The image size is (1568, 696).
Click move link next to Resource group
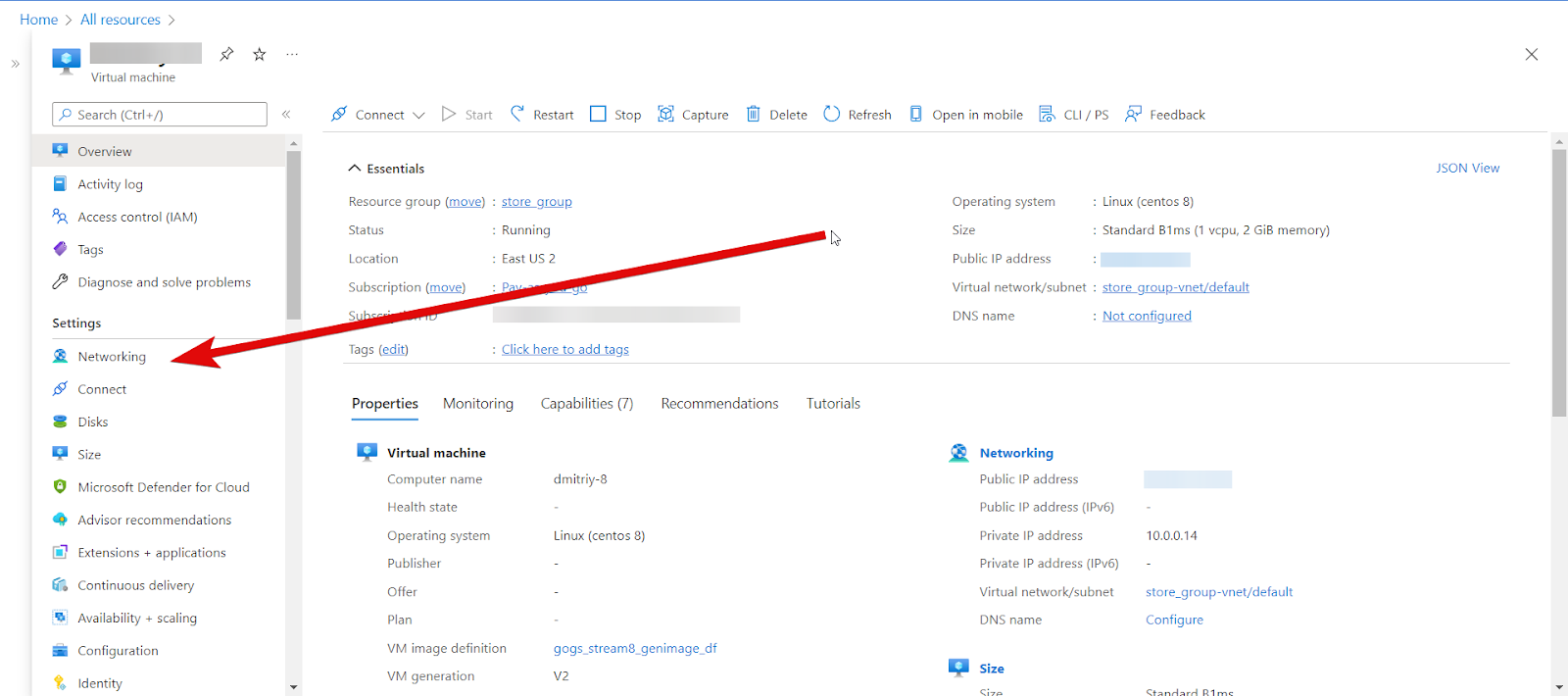pos(465,202)
